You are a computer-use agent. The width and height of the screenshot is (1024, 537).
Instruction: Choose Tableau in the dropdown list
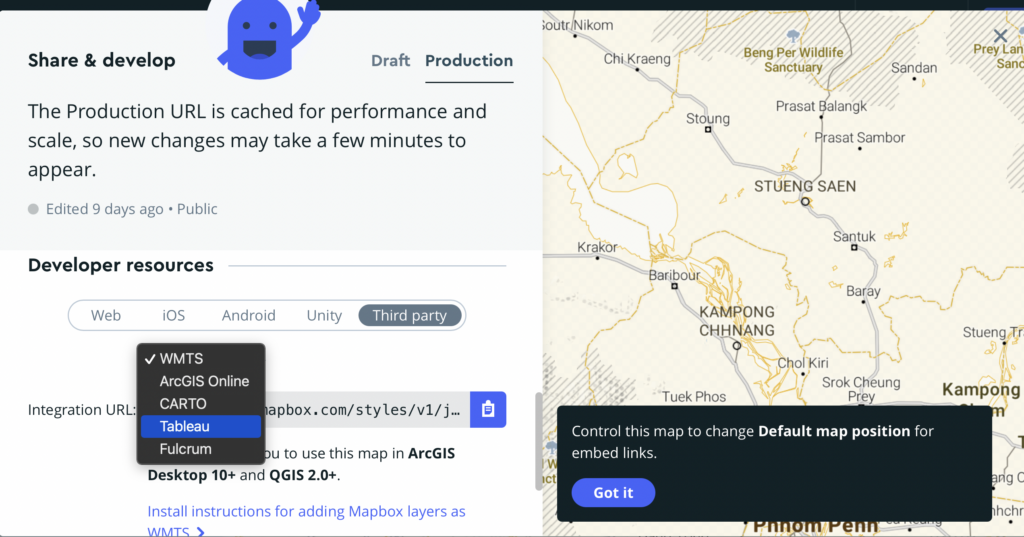coord(200,426)
